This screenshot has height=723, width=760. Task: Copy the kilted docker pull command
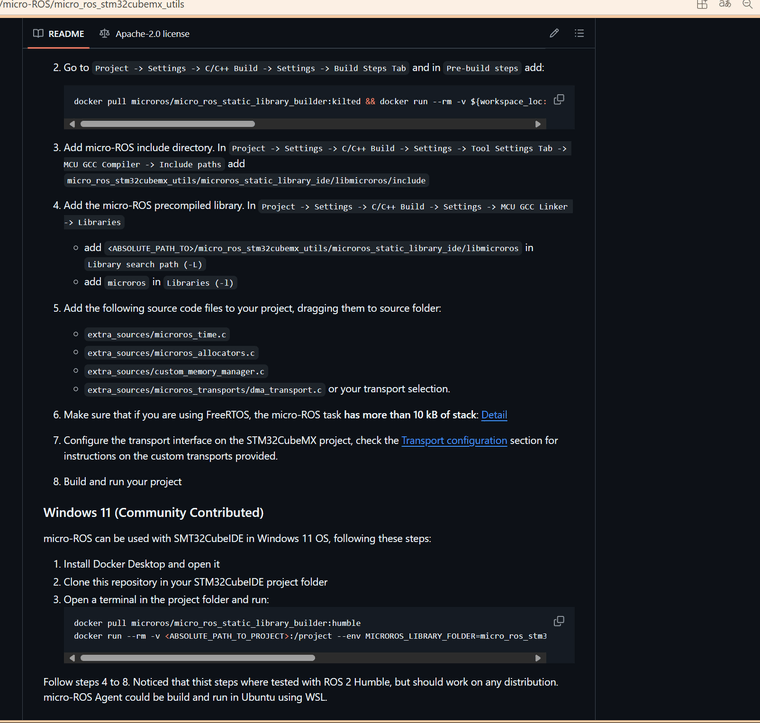click(x=559, y=99)
